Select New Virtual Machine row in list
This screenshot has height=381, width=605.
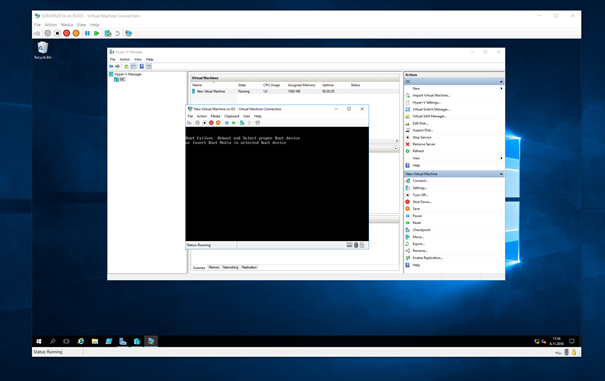295,91
